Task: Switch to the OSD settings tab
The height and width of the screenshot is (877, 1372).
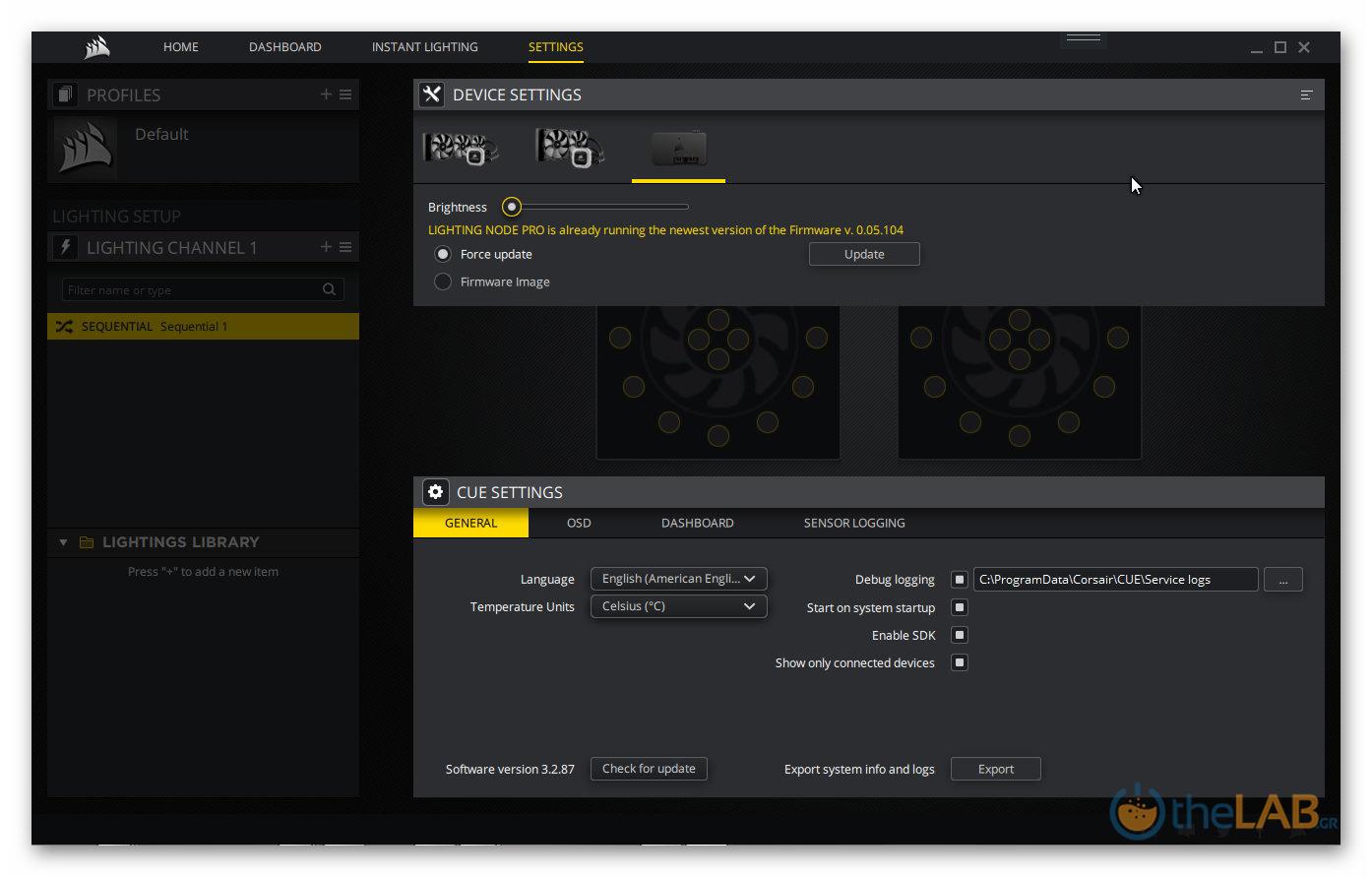Action: [x=579, y=523]
